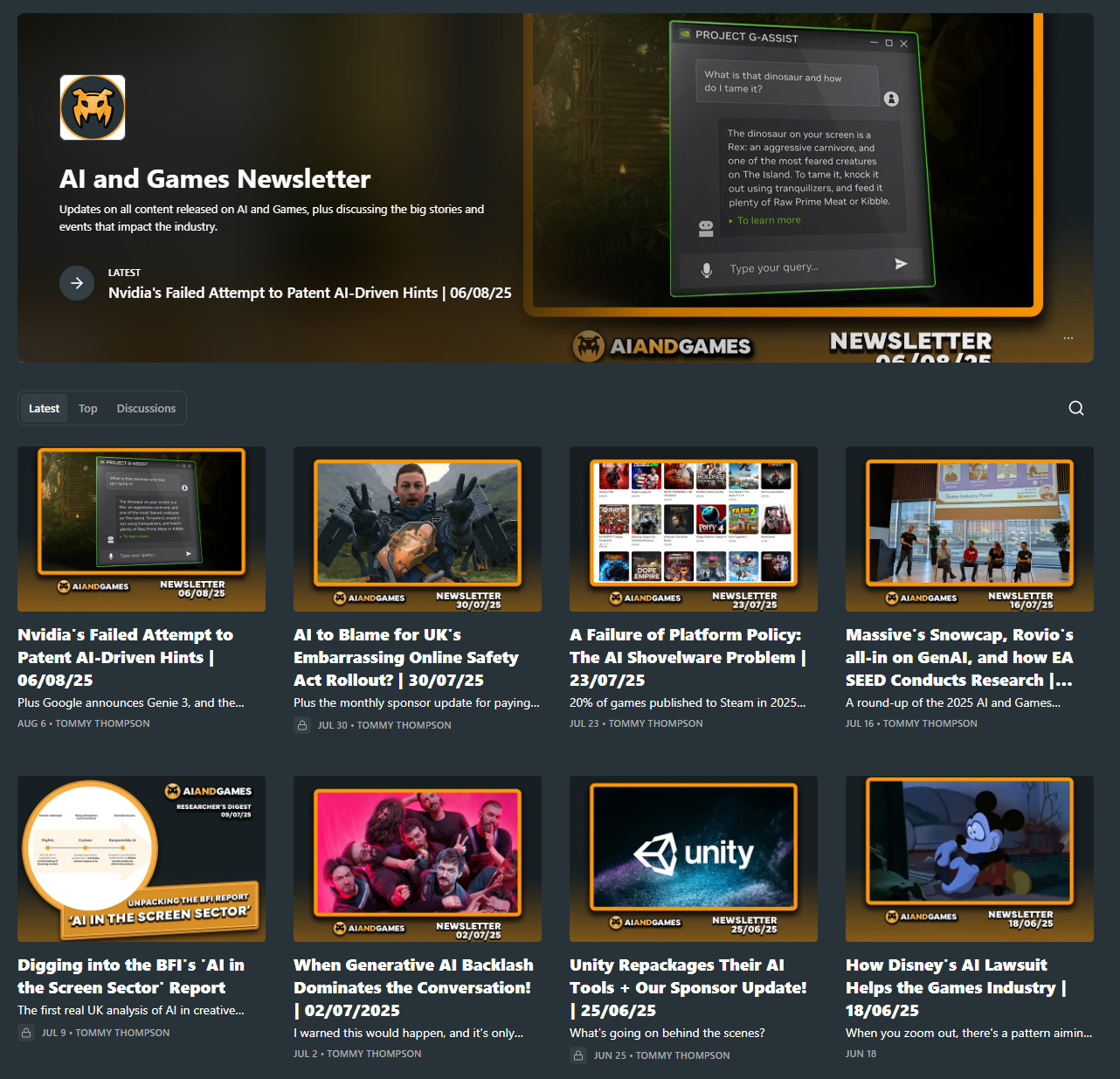
Task: Click the large hero banner G-Assist image
Action: click(808, 188)
